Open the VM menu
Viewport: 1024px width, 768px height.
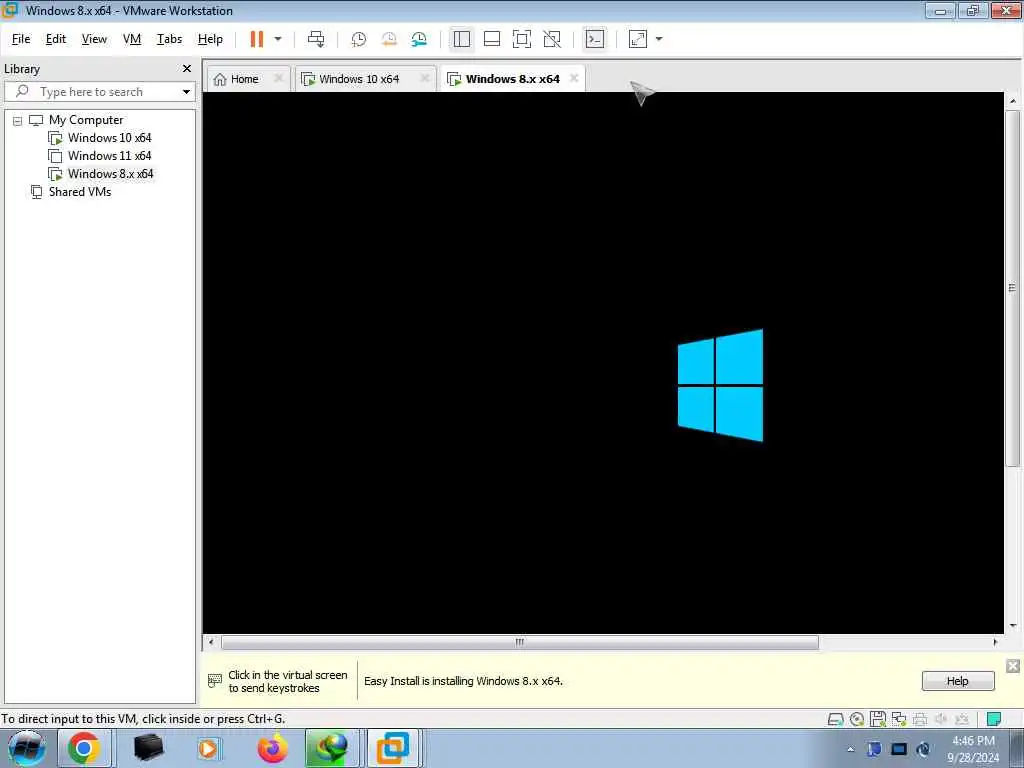(x=132, y=39)
